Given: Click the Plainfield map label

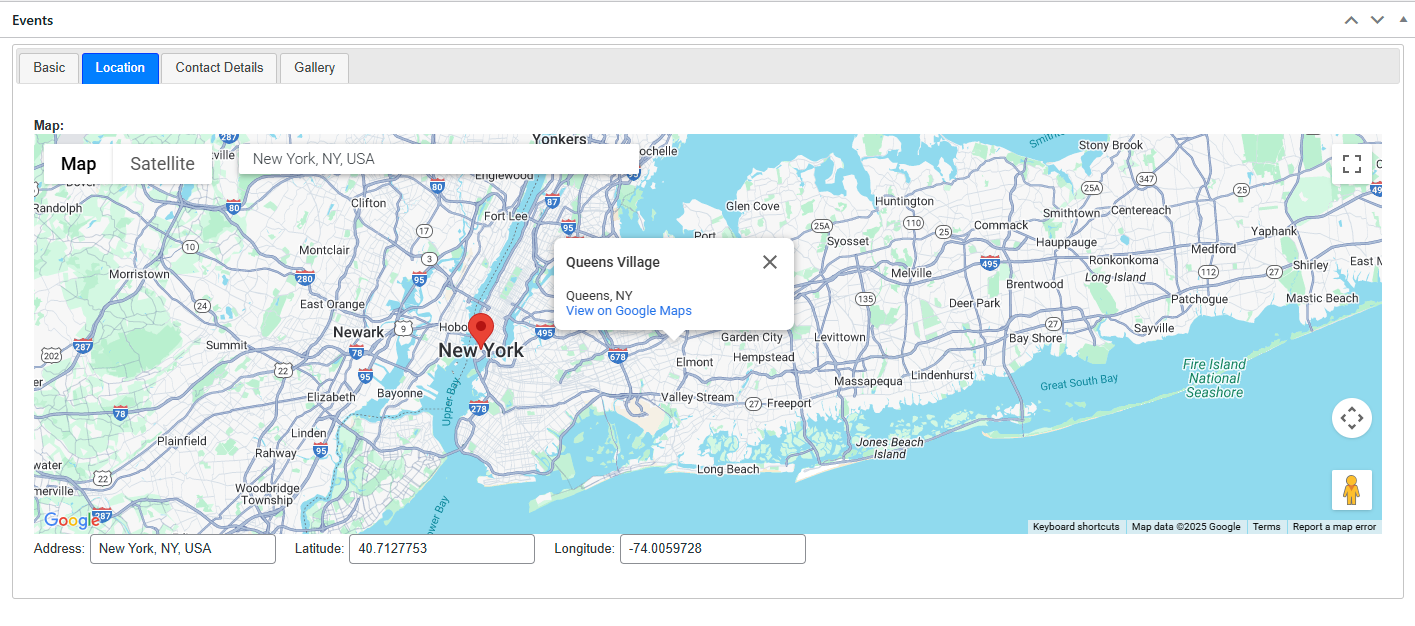Looking at the screenshot, I should coord(182,440).
